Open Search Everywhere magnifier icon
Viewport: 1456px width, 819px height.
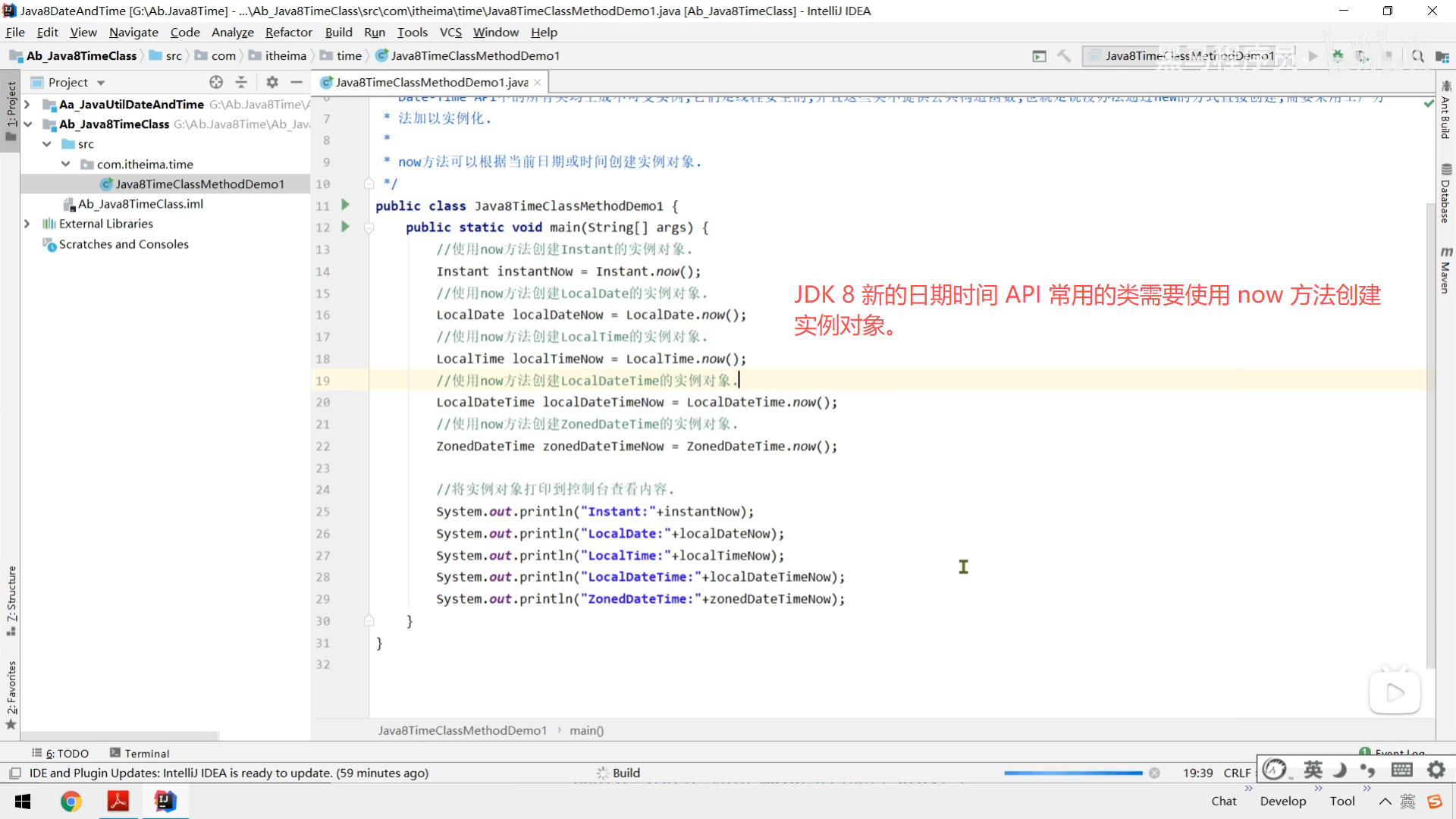point(1417,55)
